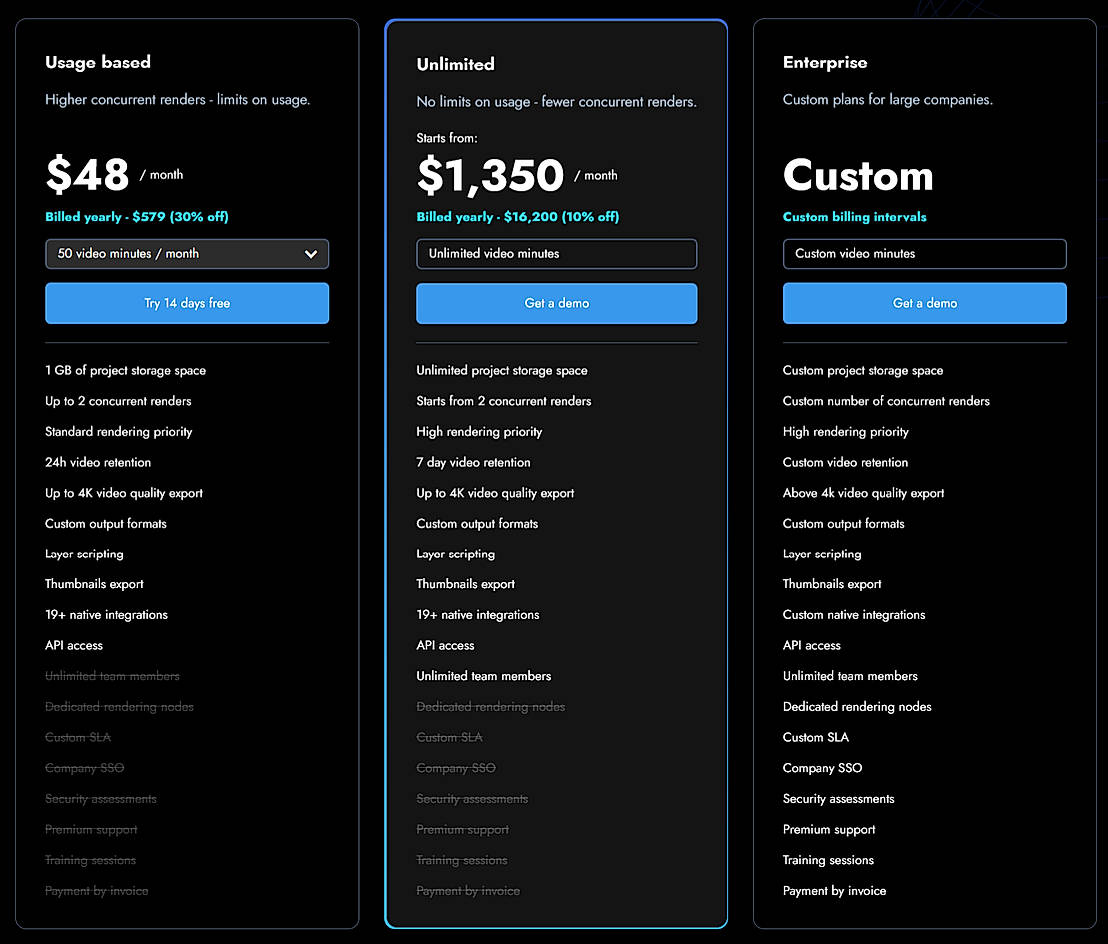The height and width of the screenshot is (944, 1108).
Task: Click Thumbnails export in Enterprise plan
Action: click(832, 584)
